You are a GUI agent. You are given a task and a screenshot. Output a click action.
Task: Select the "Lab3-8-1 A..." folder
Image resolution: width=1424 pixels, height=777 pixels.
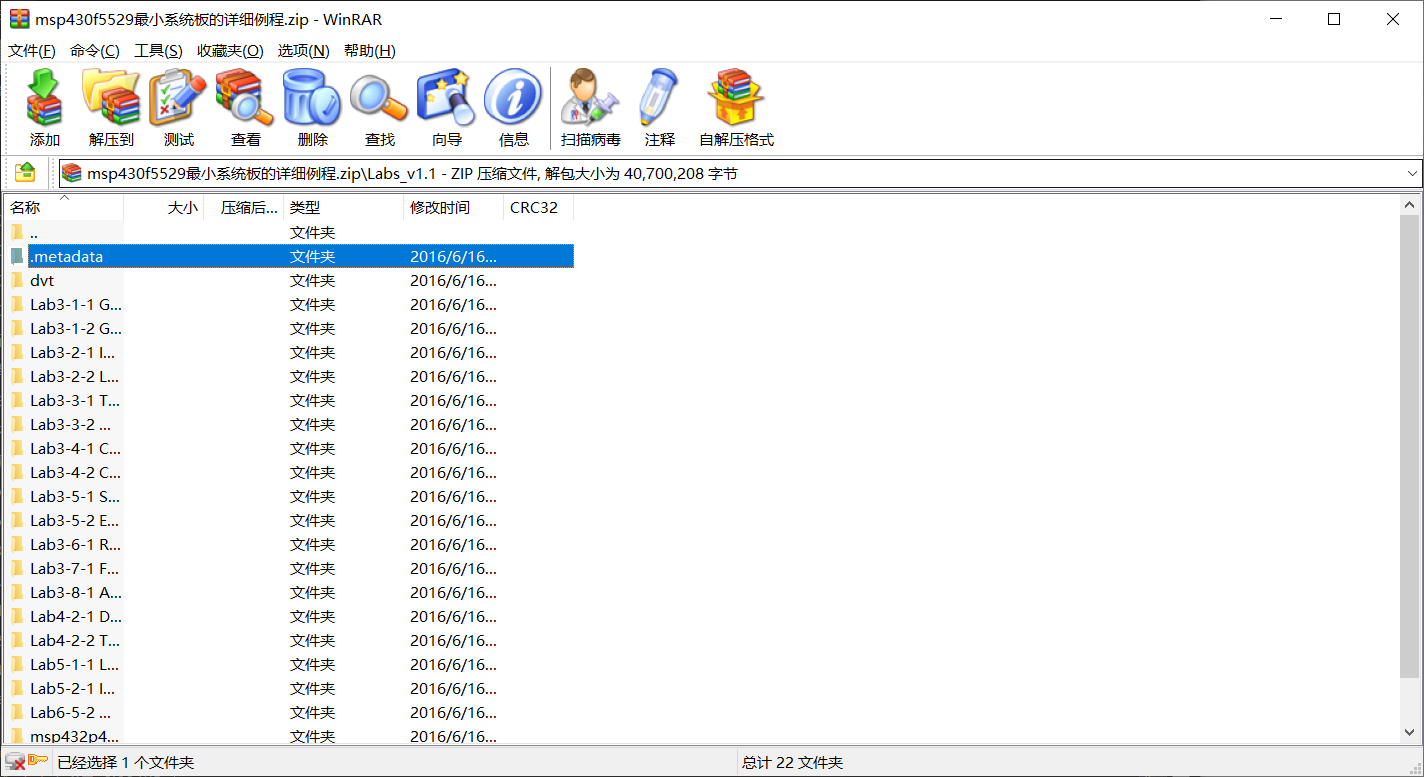coord(290,592)
